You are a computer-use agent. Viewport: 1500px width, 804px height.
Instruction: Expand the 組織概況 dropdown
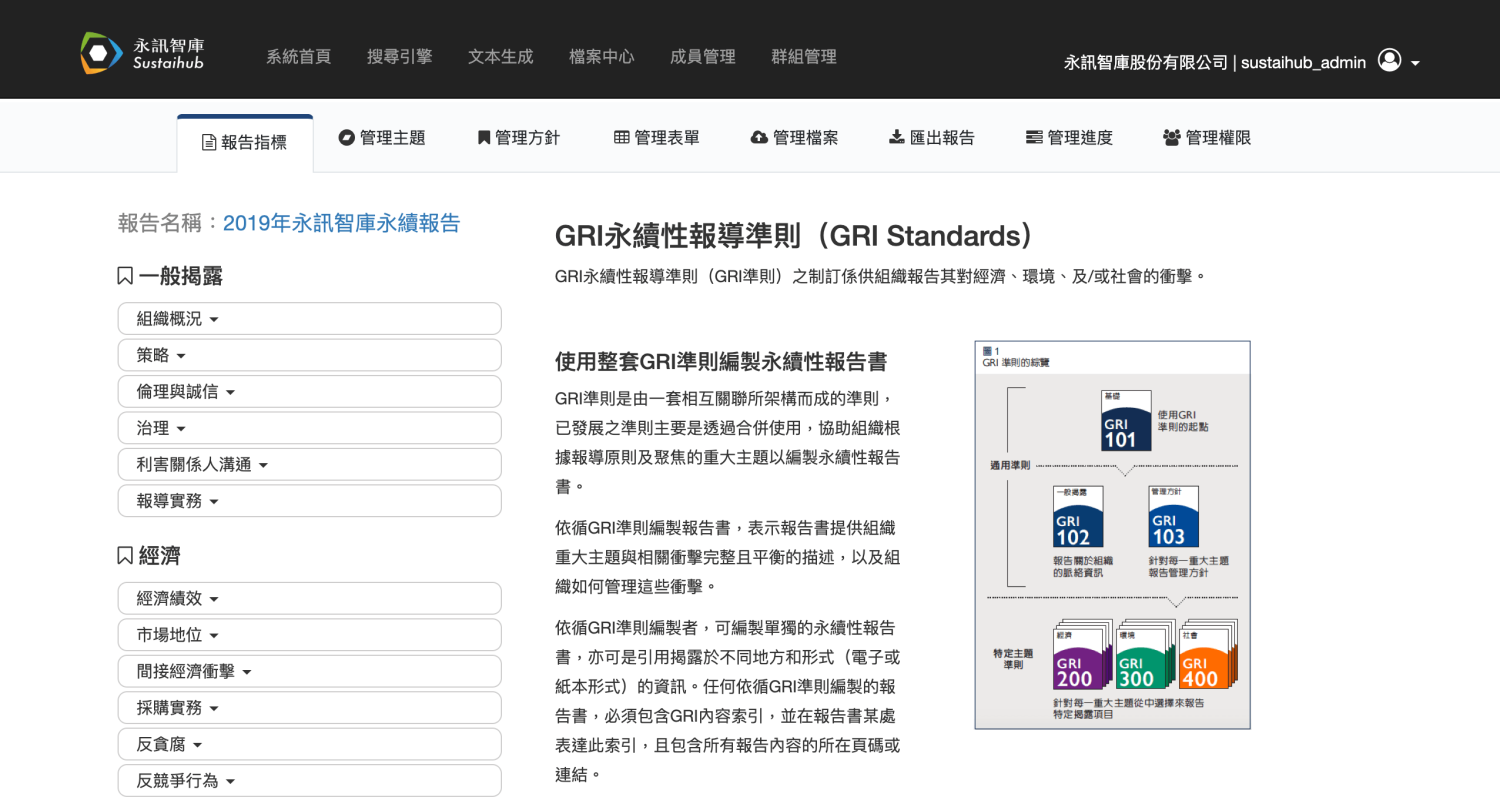pos(309,319)
